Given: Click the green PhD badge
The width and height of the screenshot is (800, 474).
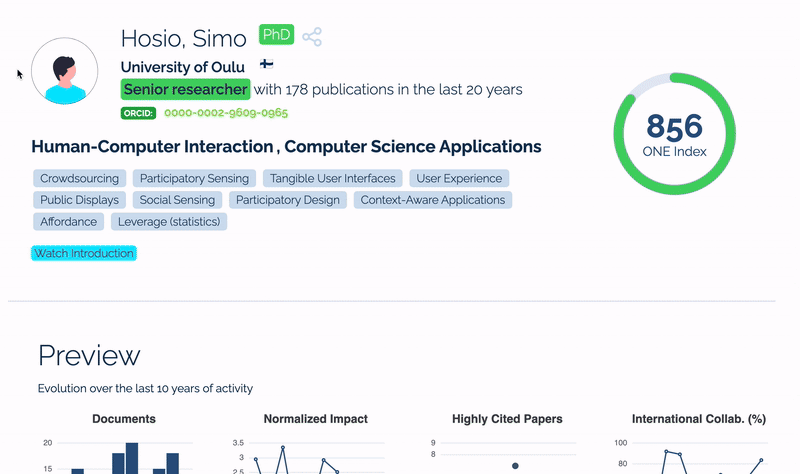Looking at the screenshot, I should [276, 36].
